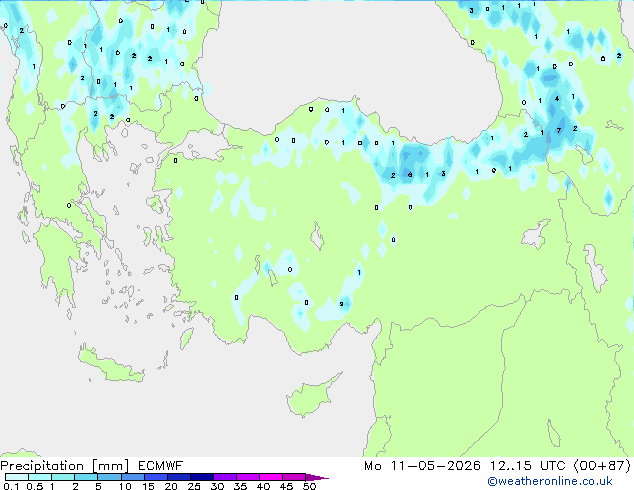Click the "Precipitation [mm]" title text

tap(65, 466)
